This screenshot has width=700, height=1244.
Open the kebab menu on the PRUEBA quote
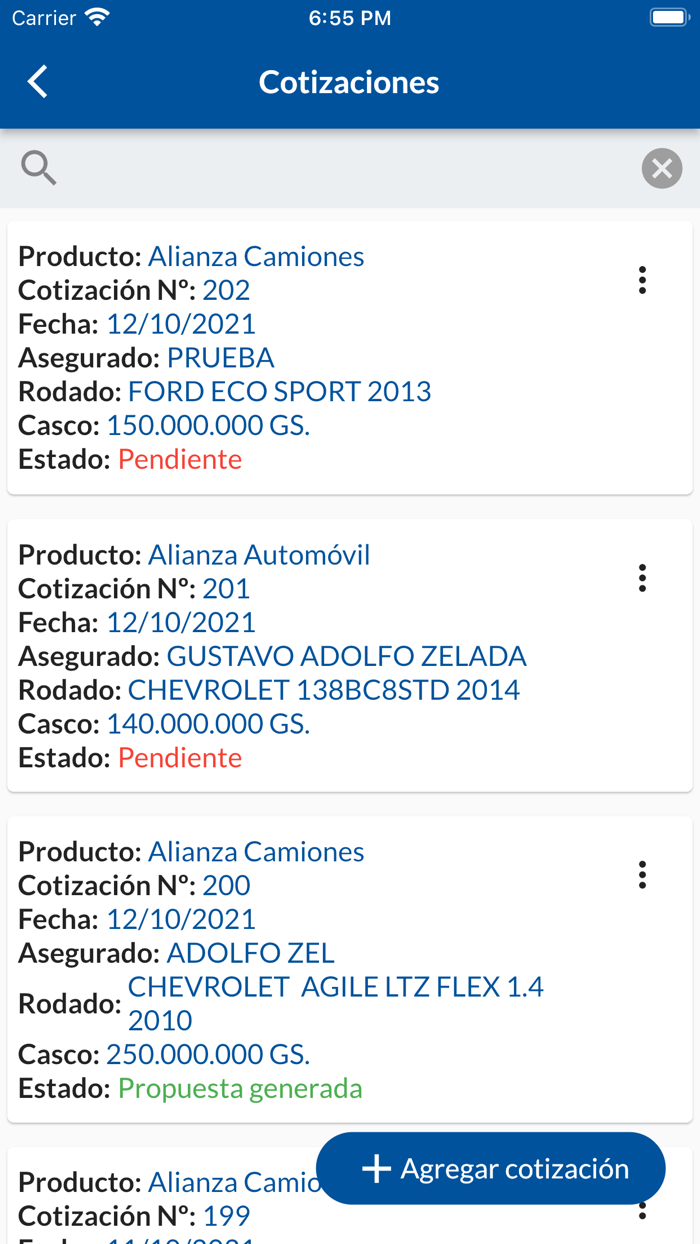pyautogui.click(x=642, y=282)
